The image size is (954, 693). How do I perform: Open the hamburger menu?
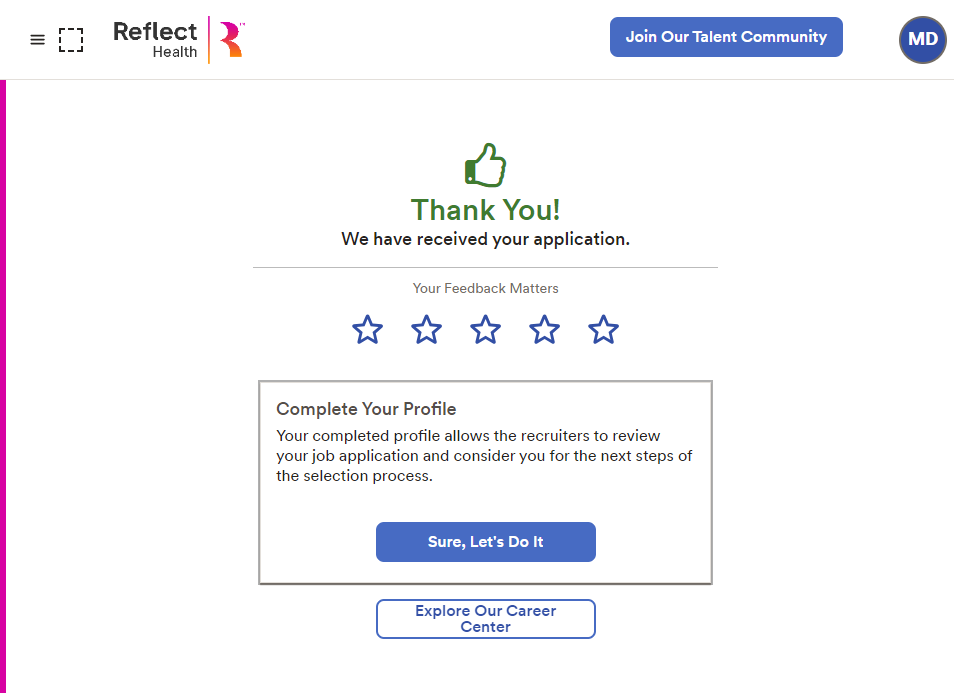pos(37,40)
